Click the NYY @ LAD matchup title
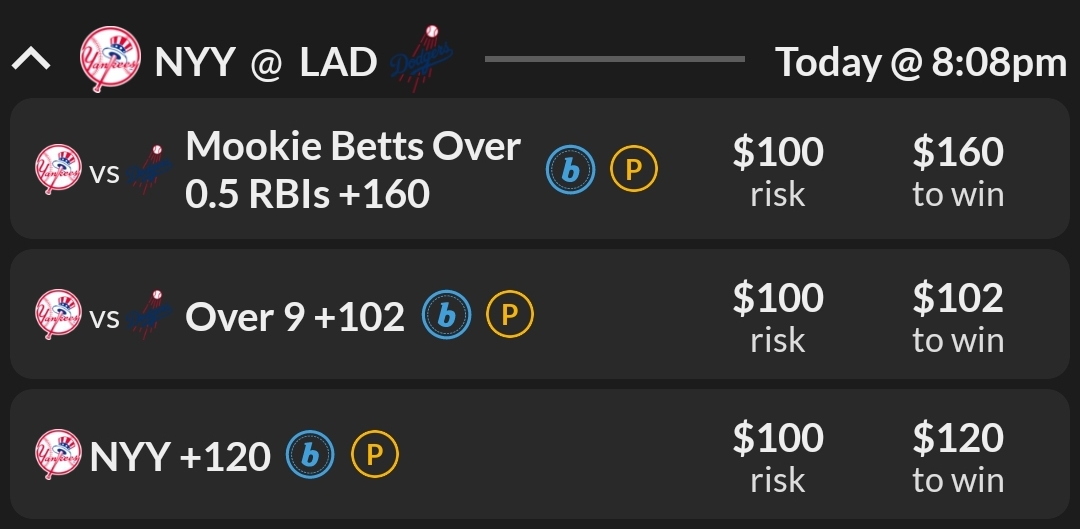 click(266, 62)
